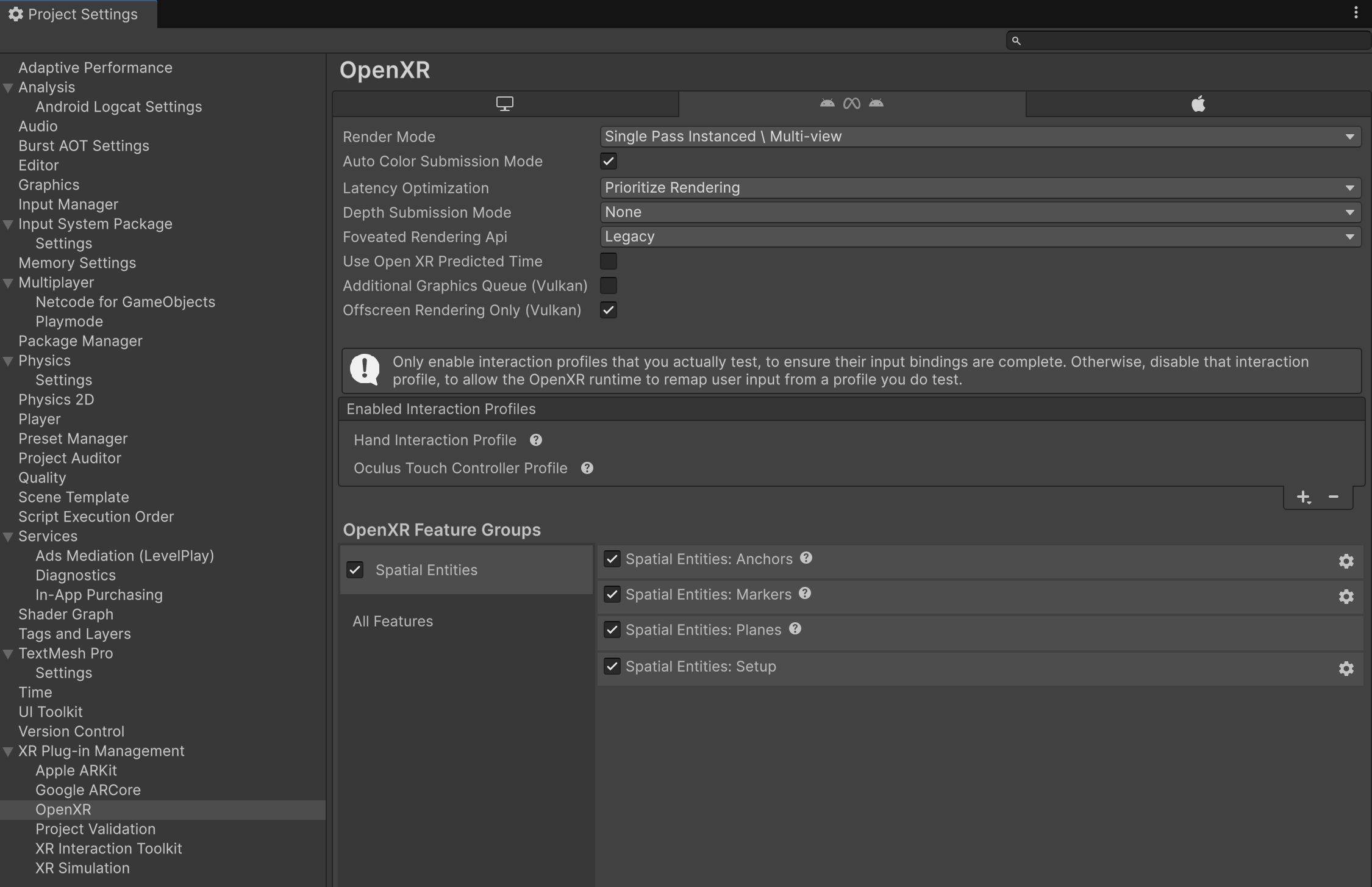Viewport: 1372px width, 887px height.
Task: Open Spatial Entities: Anchors gear settings
Action: 1346,561
